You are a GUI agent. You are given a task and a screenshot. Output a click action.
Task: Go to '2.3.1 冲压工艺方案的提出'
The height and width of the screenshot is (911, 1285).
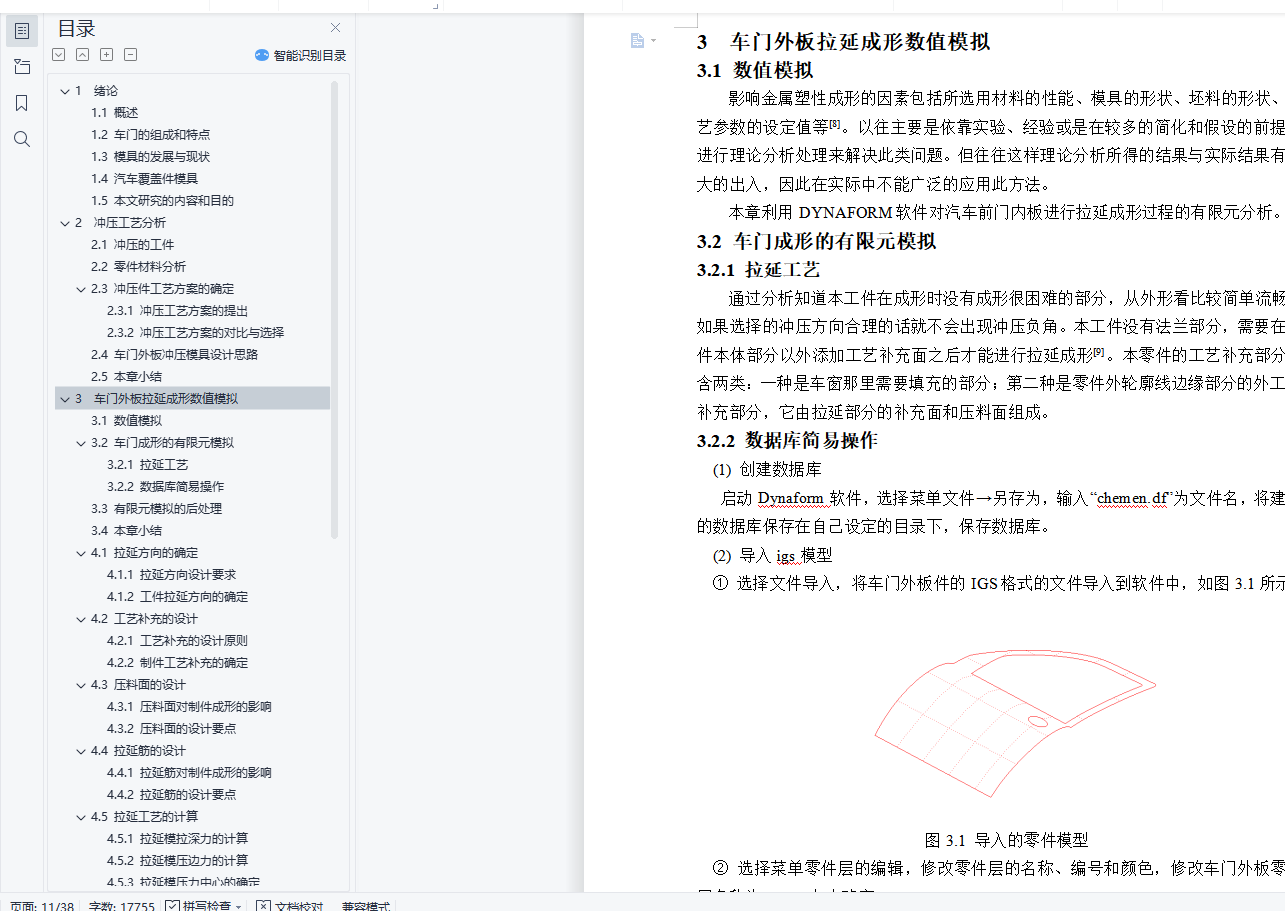point(177,311)
